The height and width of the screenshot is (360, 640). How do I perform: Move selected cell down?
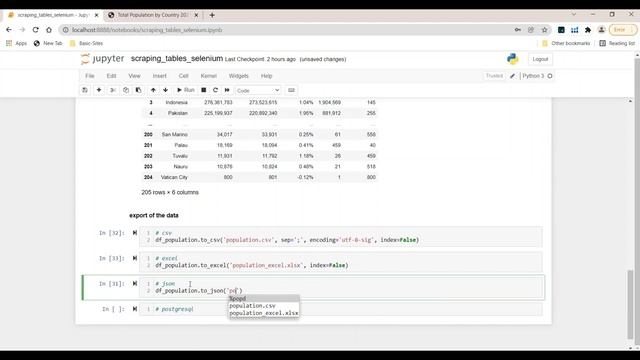click(x=165, y=90)
